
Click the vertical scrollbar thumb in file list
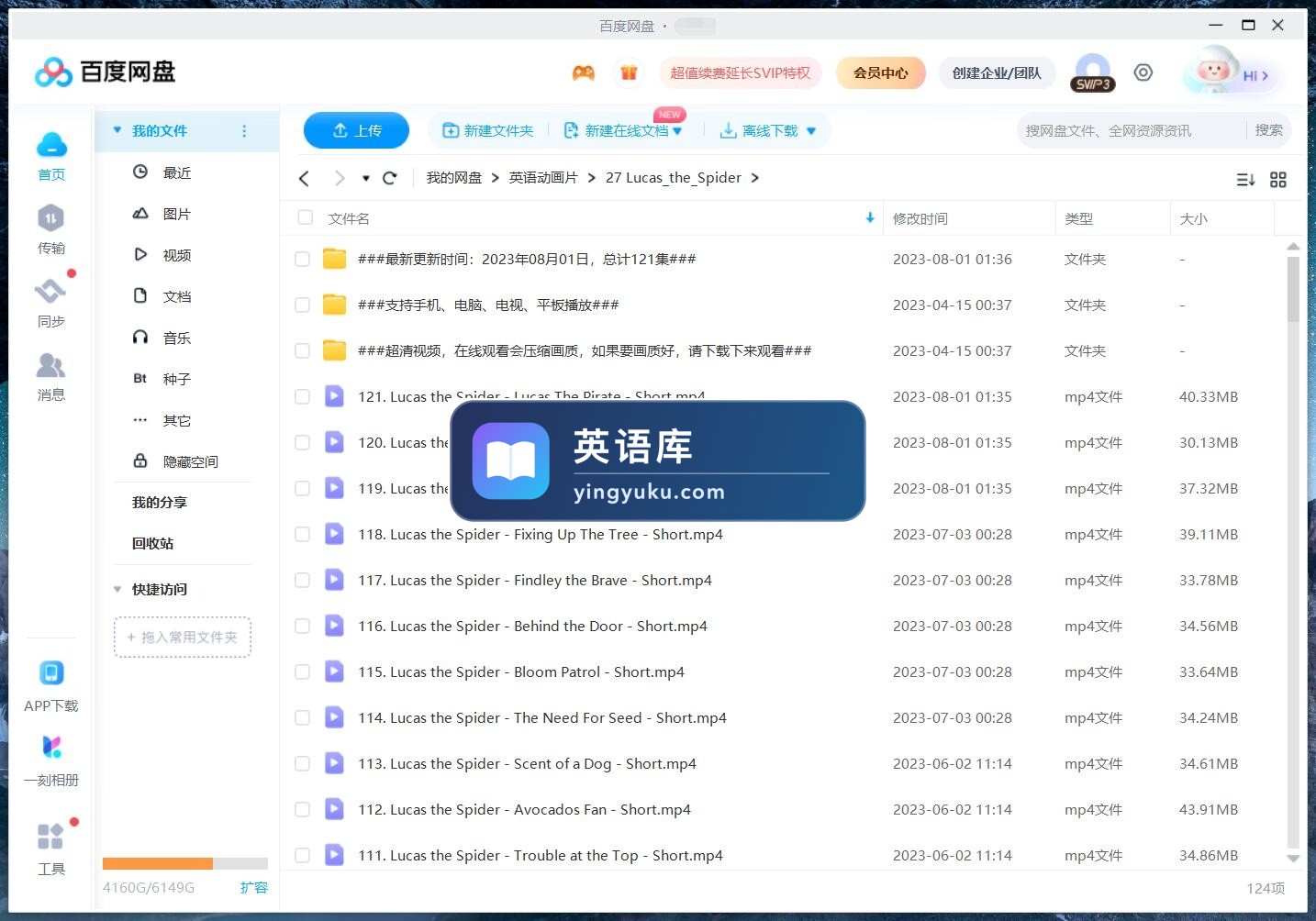tap(1293, 289)
